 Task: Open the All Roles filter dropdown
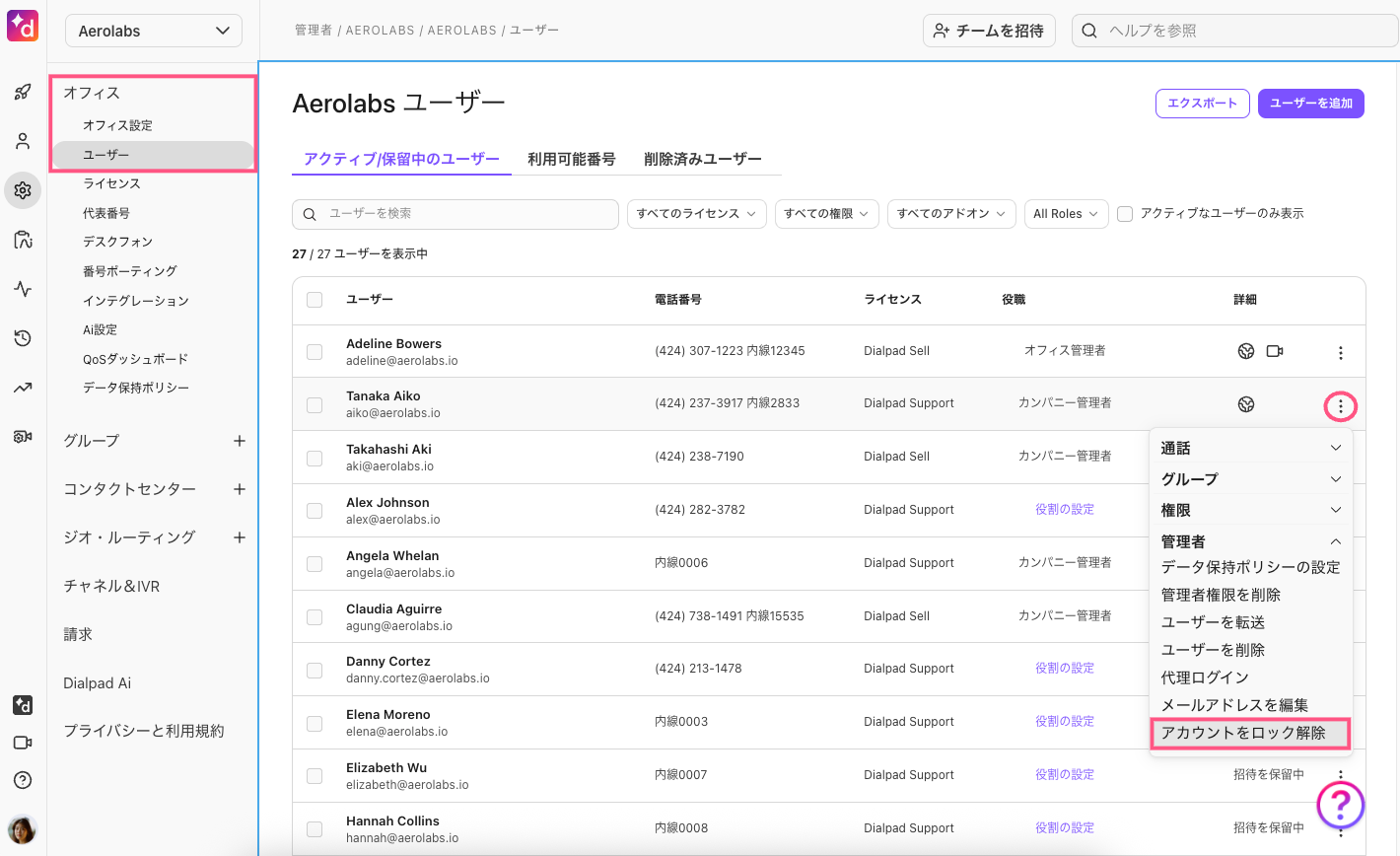[1065, 214]
